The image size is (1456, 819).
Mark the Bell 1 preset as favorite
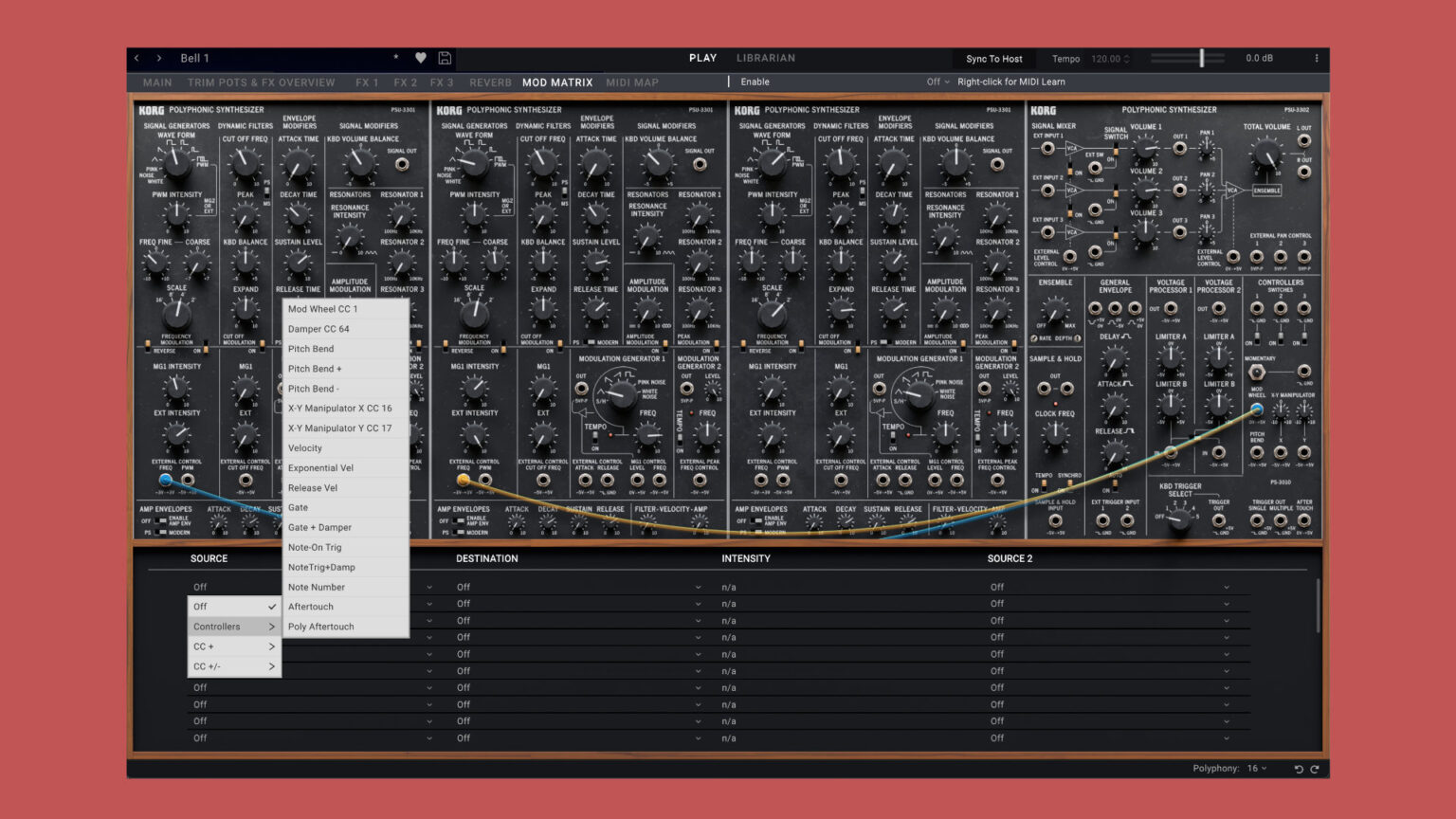click(x=421, y=58)
